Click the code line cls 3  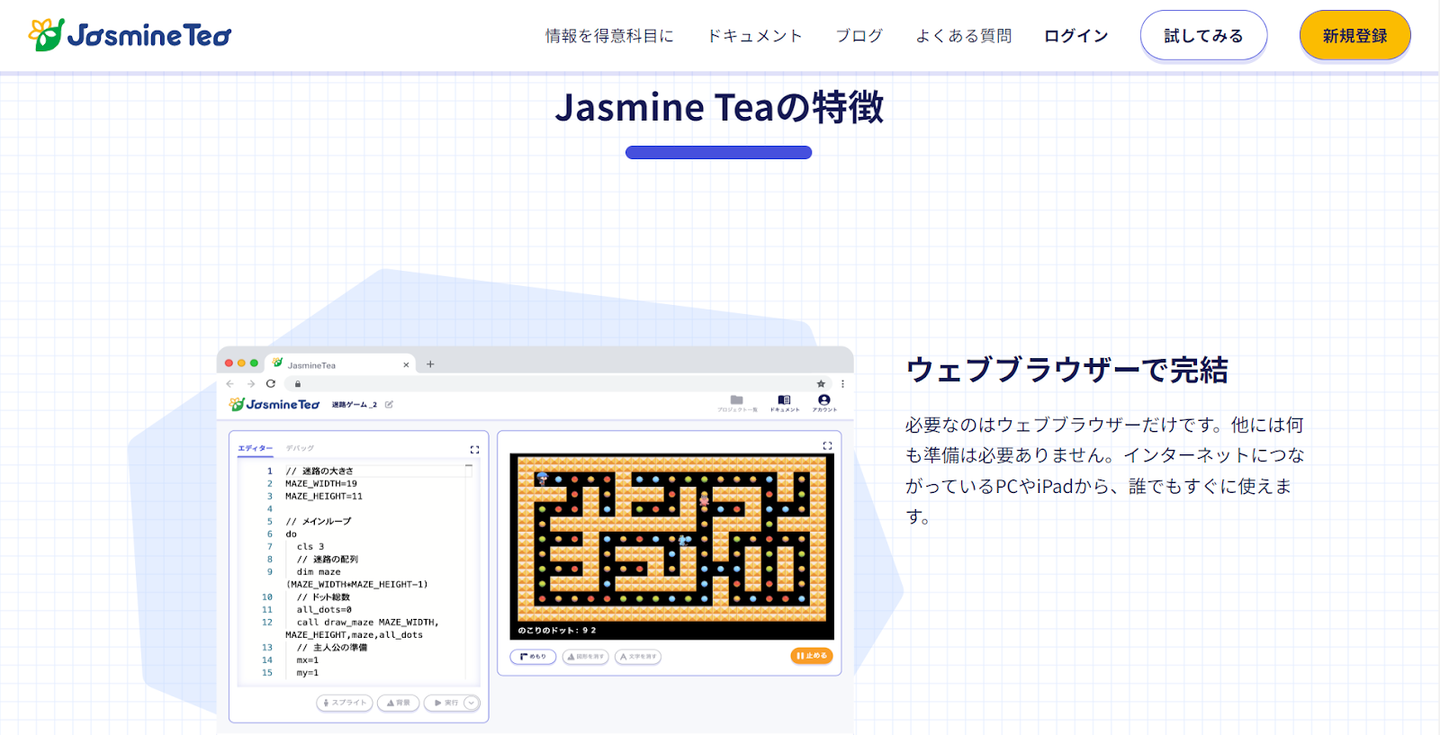tap(310, 546)
